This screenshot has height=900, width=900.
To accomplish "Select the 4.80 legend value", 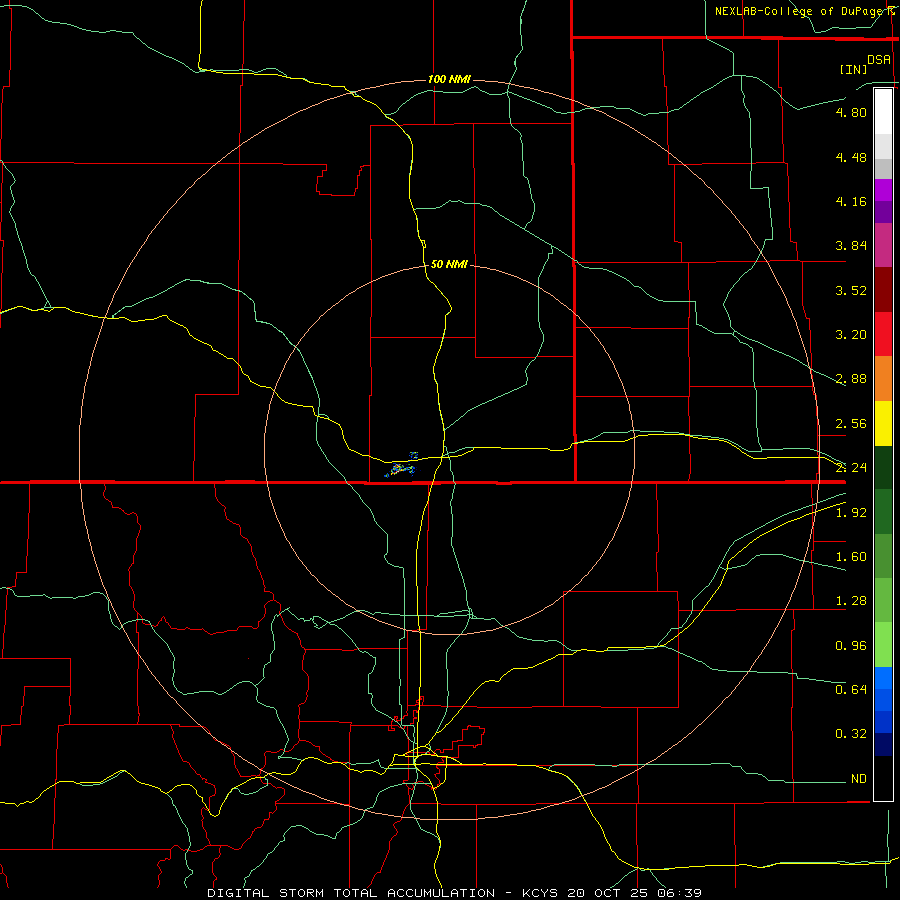I will click(851, 112).
